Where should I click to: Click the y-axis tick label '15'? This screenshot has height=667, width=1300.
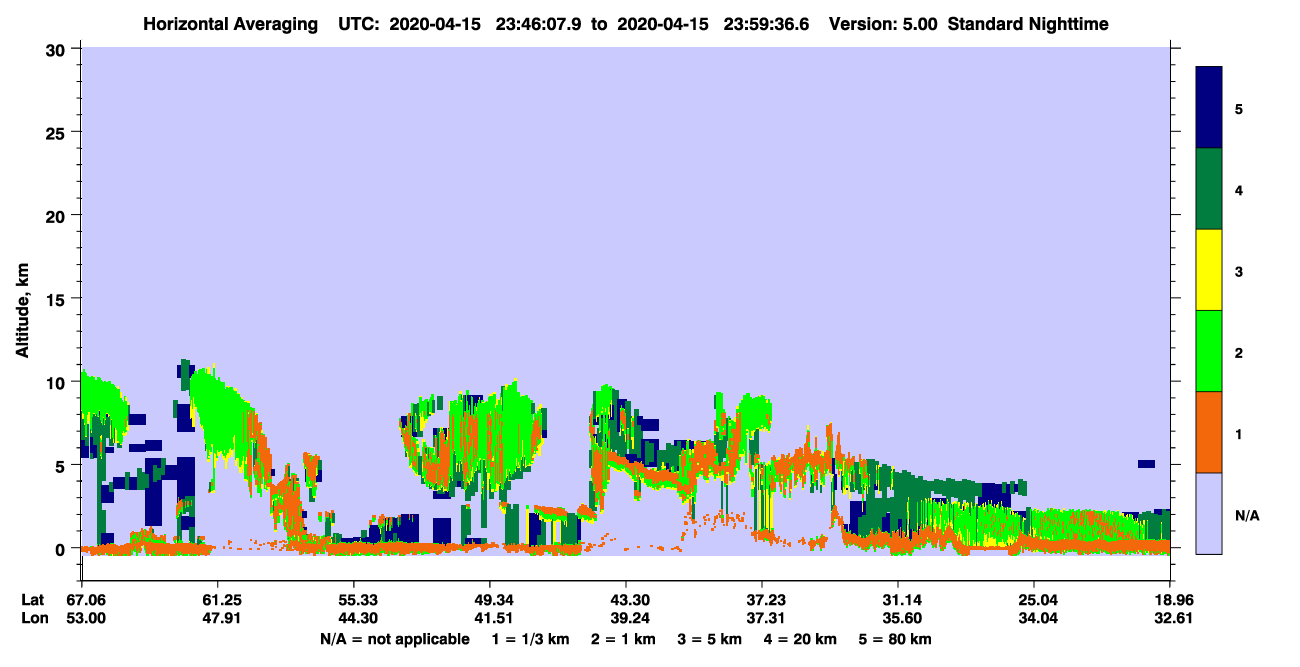(58, 299)
